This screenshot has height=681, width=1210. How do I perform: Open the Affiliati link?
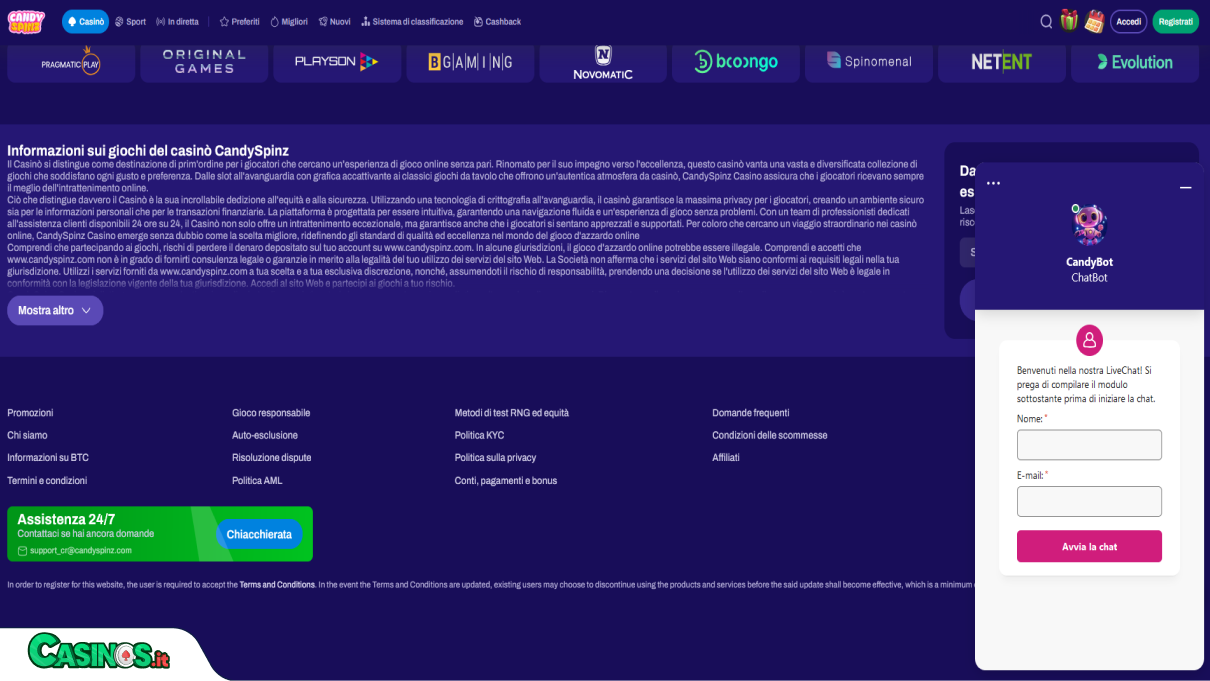pyautogui.click(x=726, y=458)
